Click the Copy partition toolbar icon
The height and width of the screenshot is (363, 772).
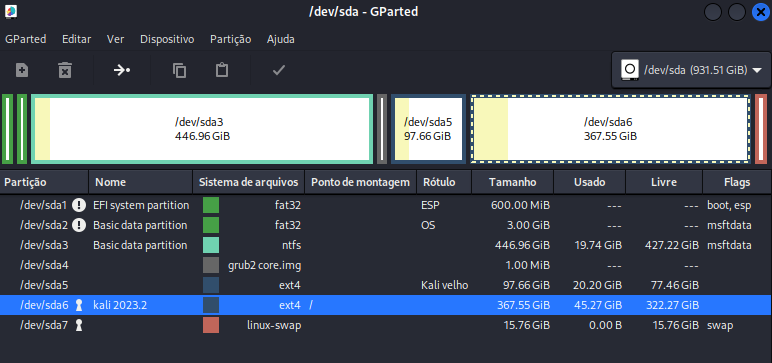179,70
